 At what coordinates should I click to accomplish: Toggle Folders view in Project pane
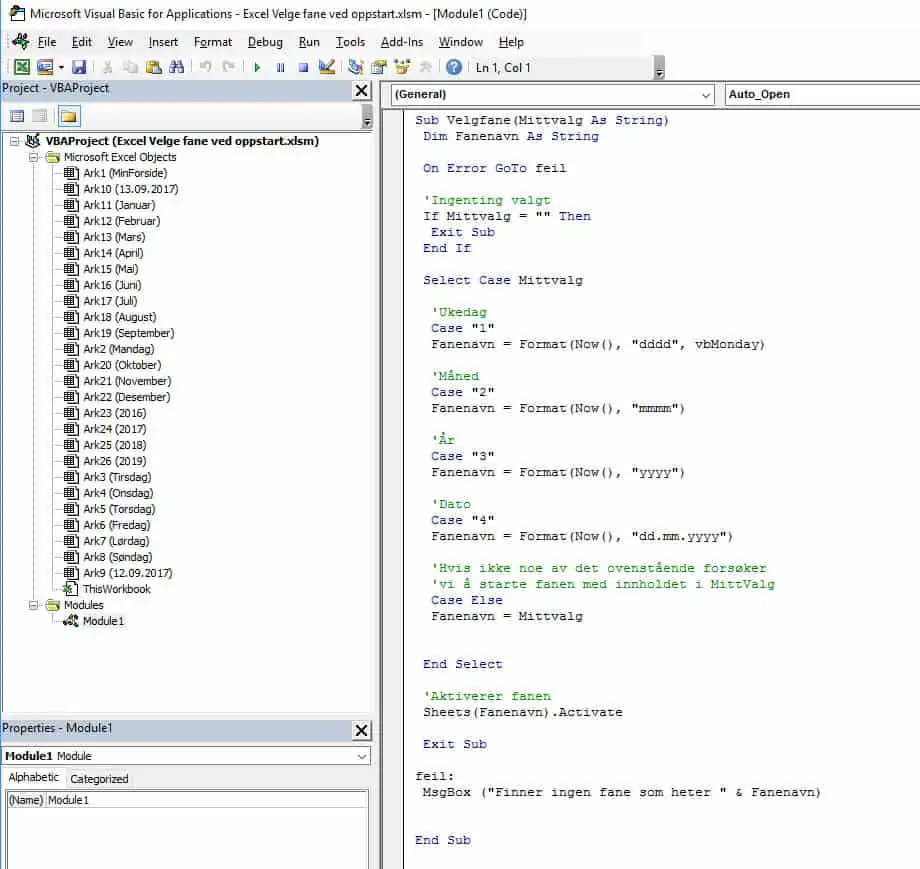click(x=69, y=116)
